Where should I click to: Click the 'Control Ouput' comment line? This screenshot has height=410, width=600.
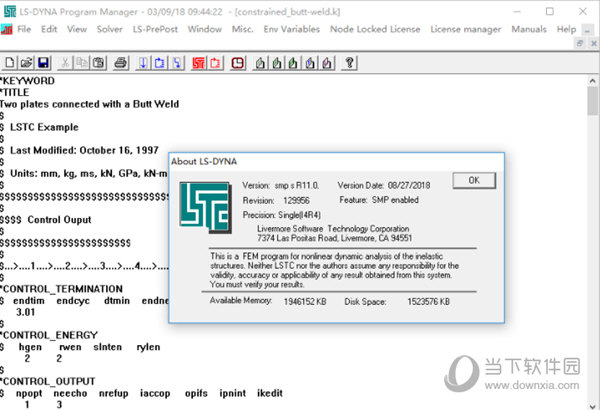(59, 220)
